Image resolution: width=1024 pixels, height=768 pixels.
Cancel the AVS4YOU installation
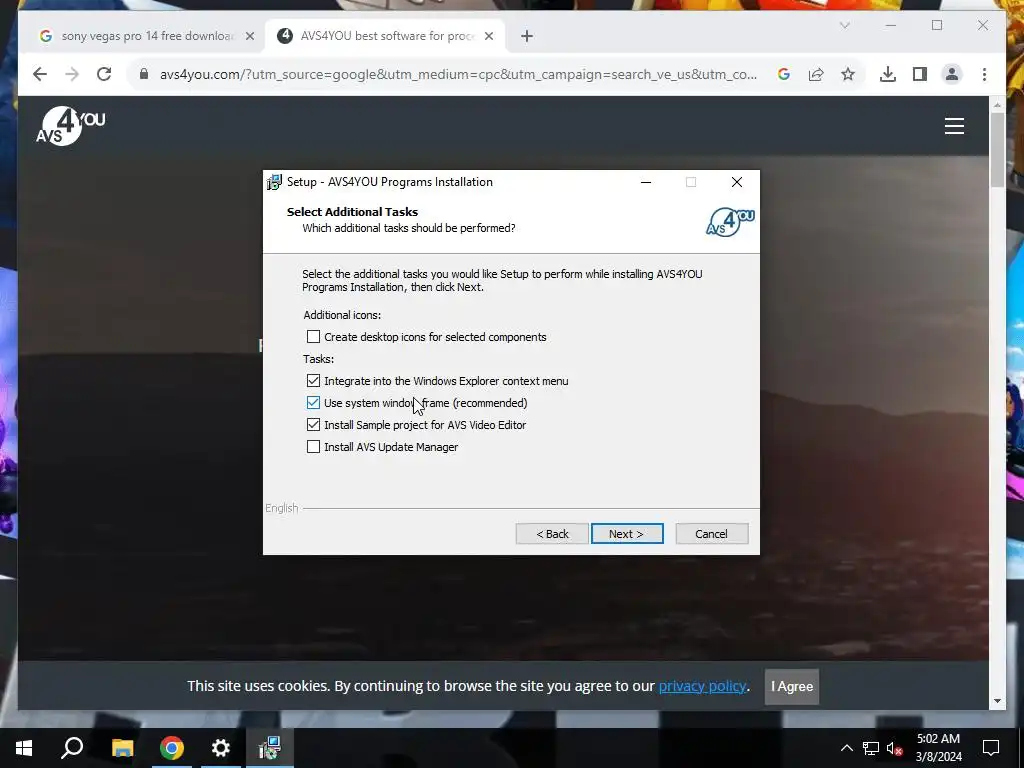point(711,534)
